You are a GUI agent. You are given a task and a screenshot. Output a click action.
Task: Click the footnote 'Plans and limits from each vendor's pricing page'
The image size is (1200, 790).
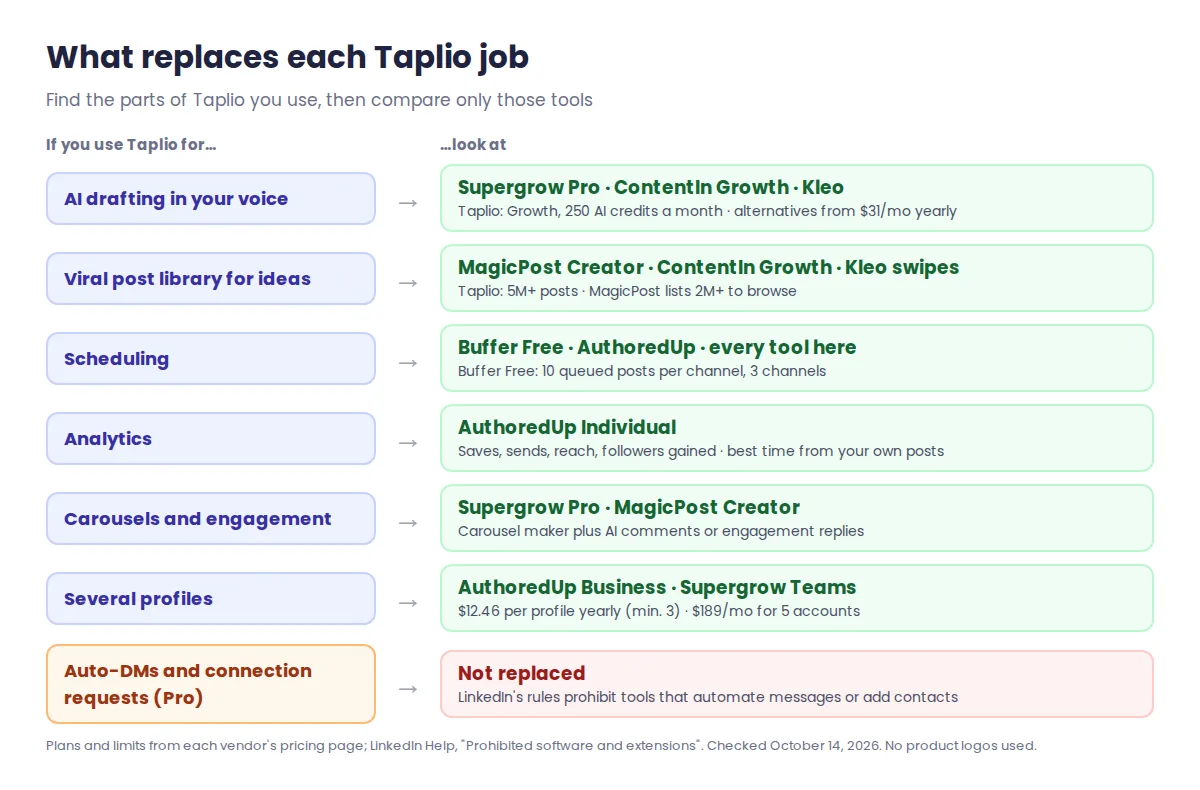tap(541, 745)
